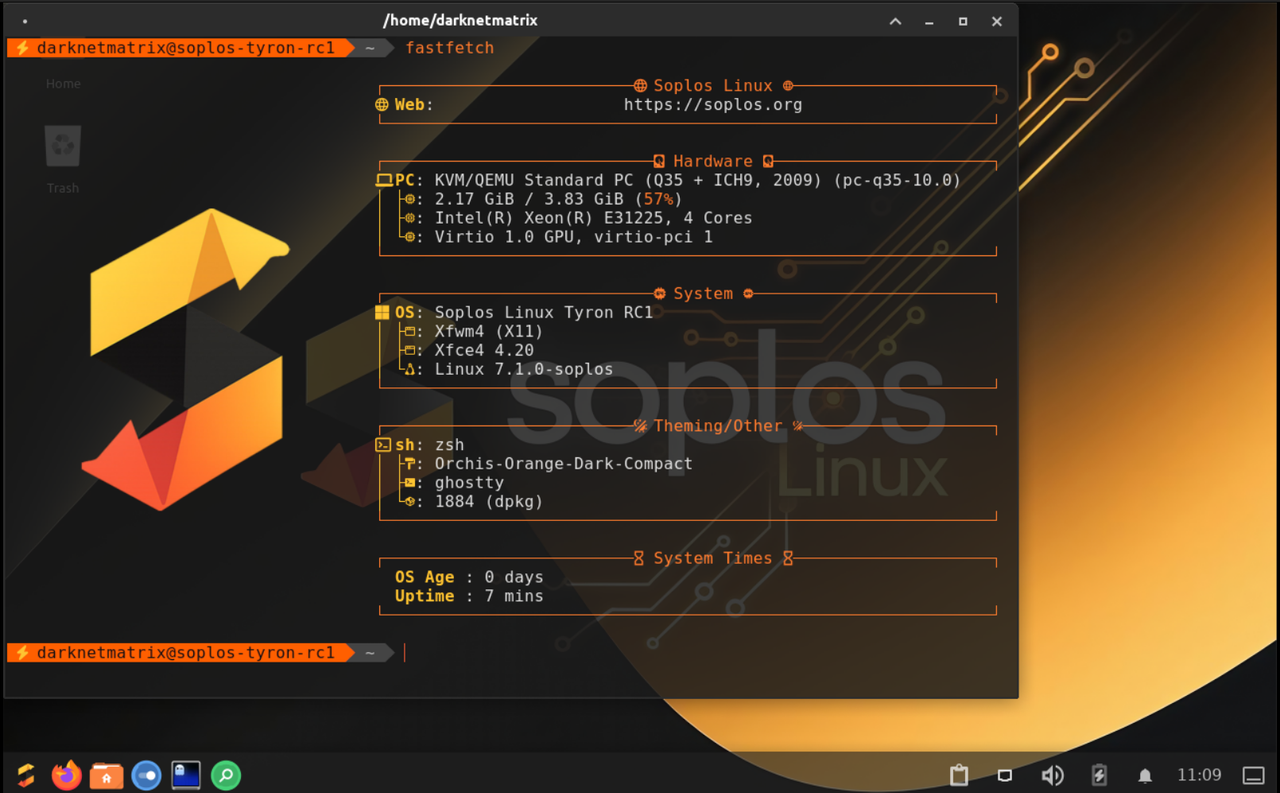Click the typed fastfetch command
Viewport: 1280px width, 793px height.
[x=449, y=48]
